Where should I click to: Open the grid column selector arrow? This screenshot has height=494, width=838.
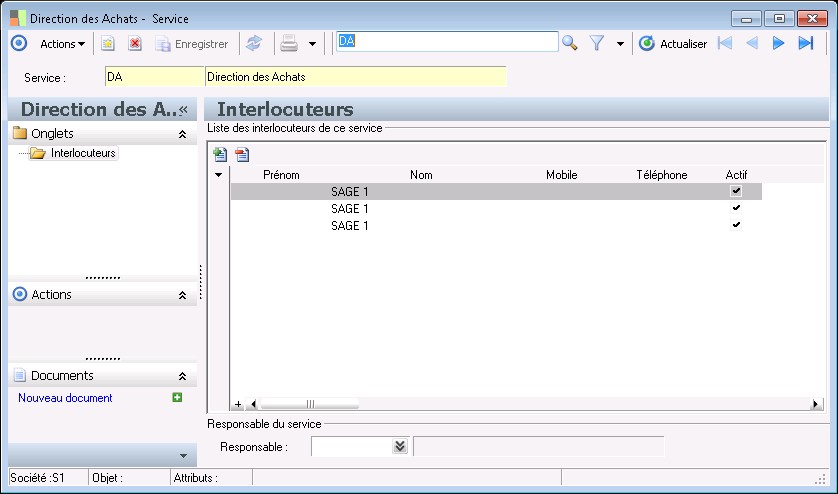coord(219,175)
